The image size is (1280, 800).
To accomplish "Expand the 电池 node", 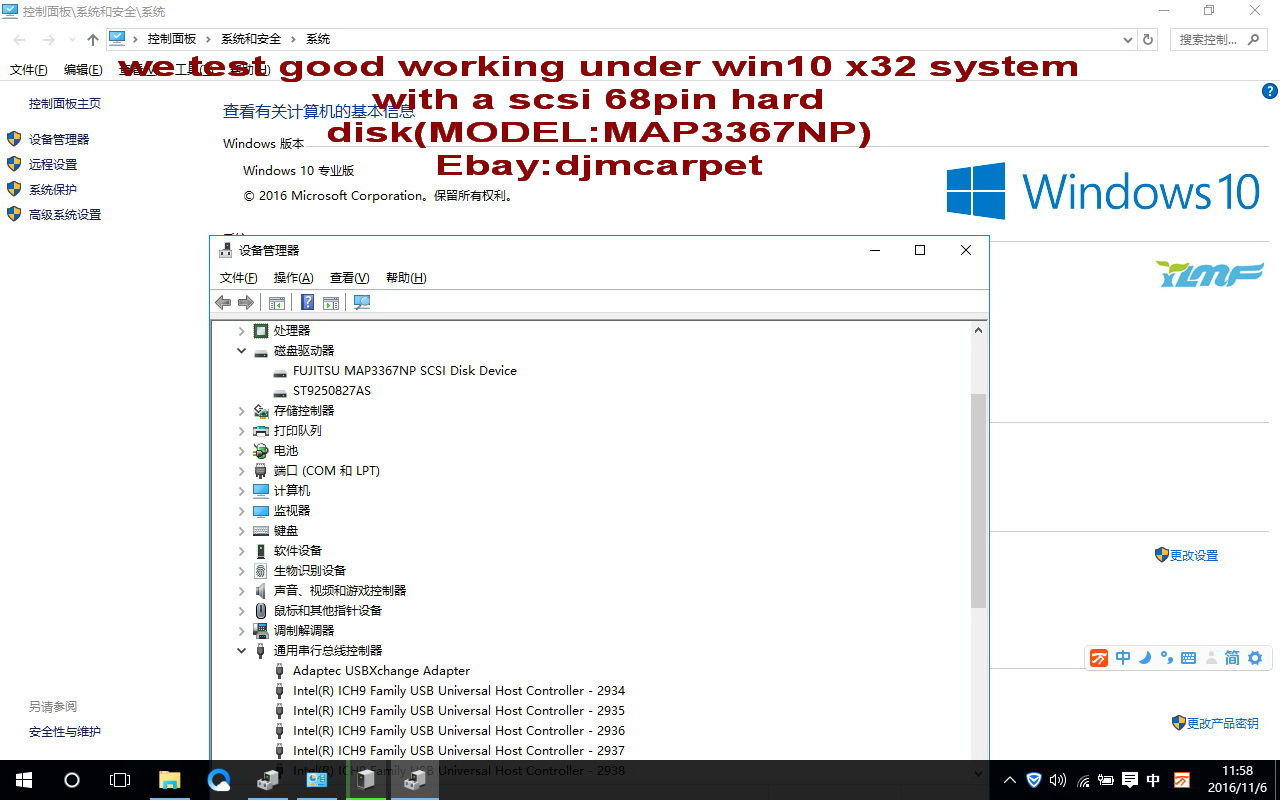I will (x=241, y=451).
